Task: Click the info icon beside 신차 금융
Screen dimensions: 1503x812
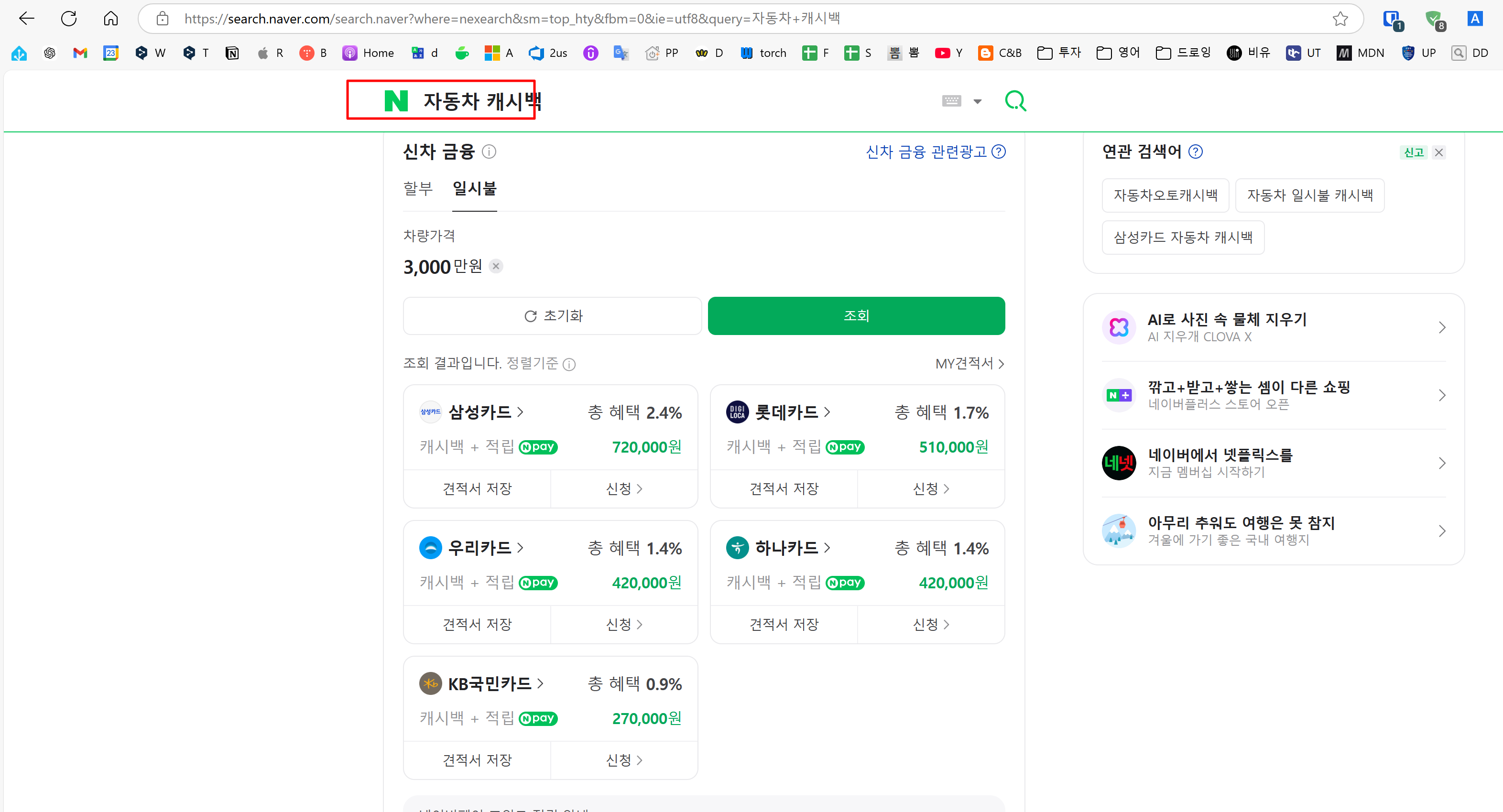Action: point(489,152)
